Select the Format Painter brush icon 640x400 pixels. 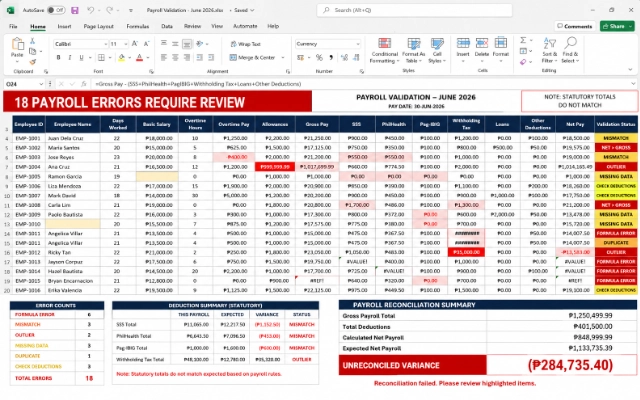tap(33, 62)
